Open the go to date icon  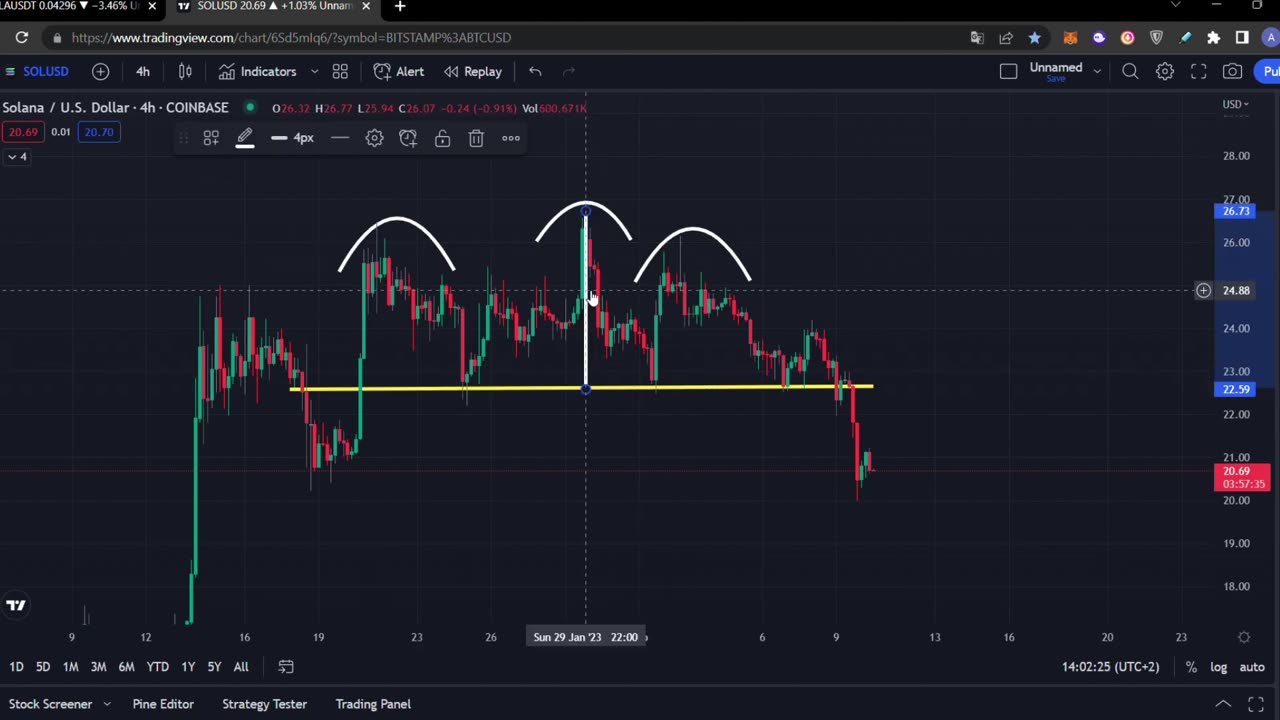[x=286, y=667]
